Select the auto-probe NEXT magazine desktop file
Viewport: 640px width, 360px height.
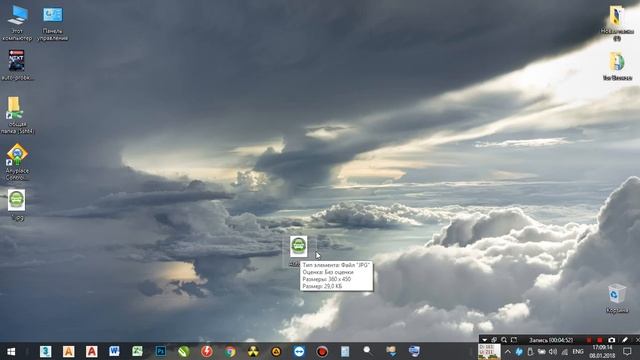[x=17, y=65]
